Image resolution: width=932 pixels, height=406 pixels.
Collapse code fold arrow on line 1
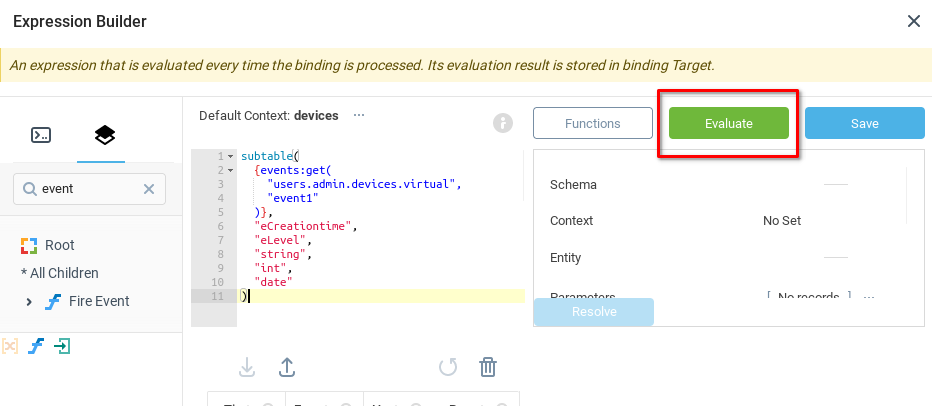coord(231,157)
